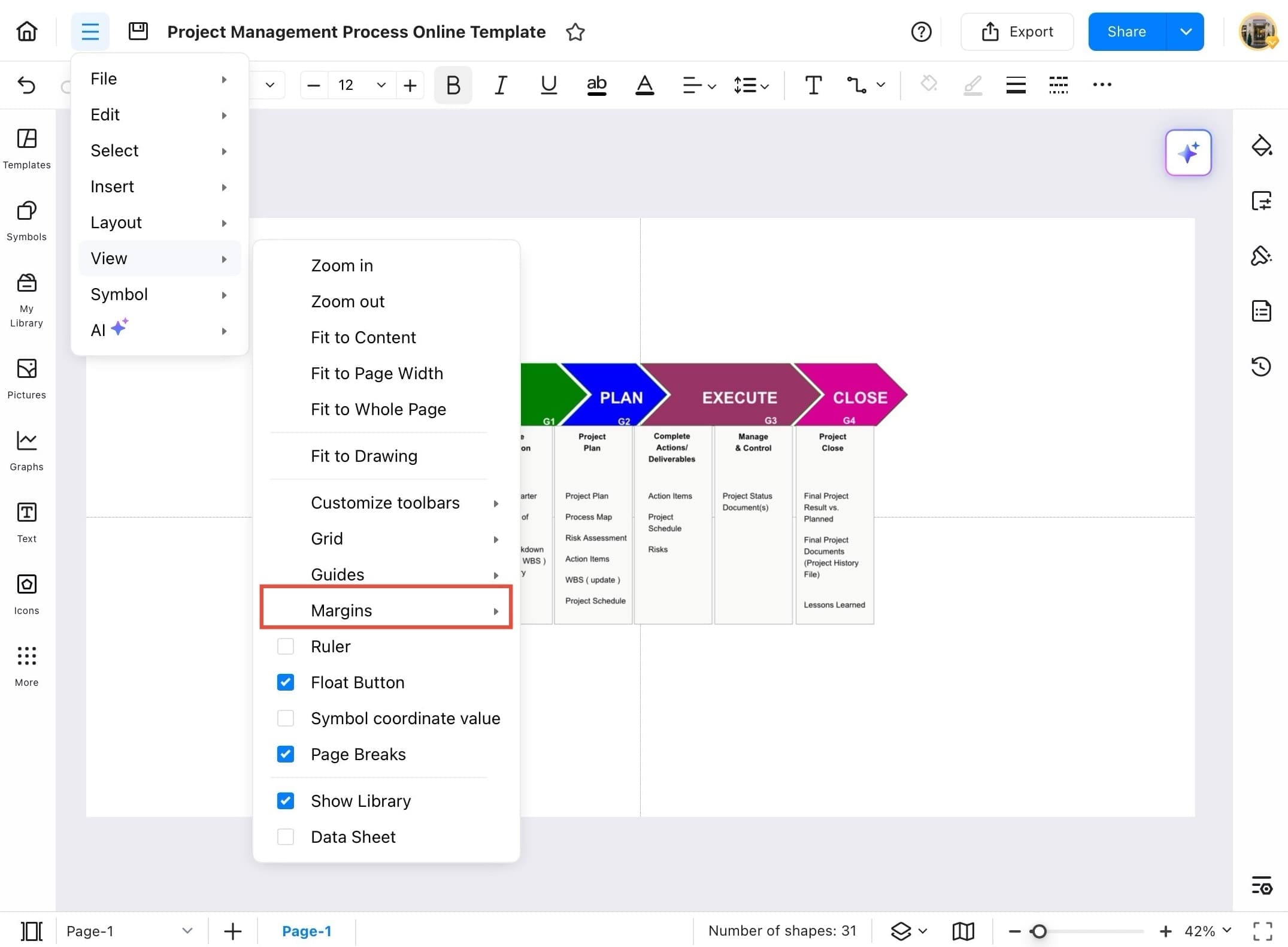Choose Fit to Whole Page

(x=378, y=409)
